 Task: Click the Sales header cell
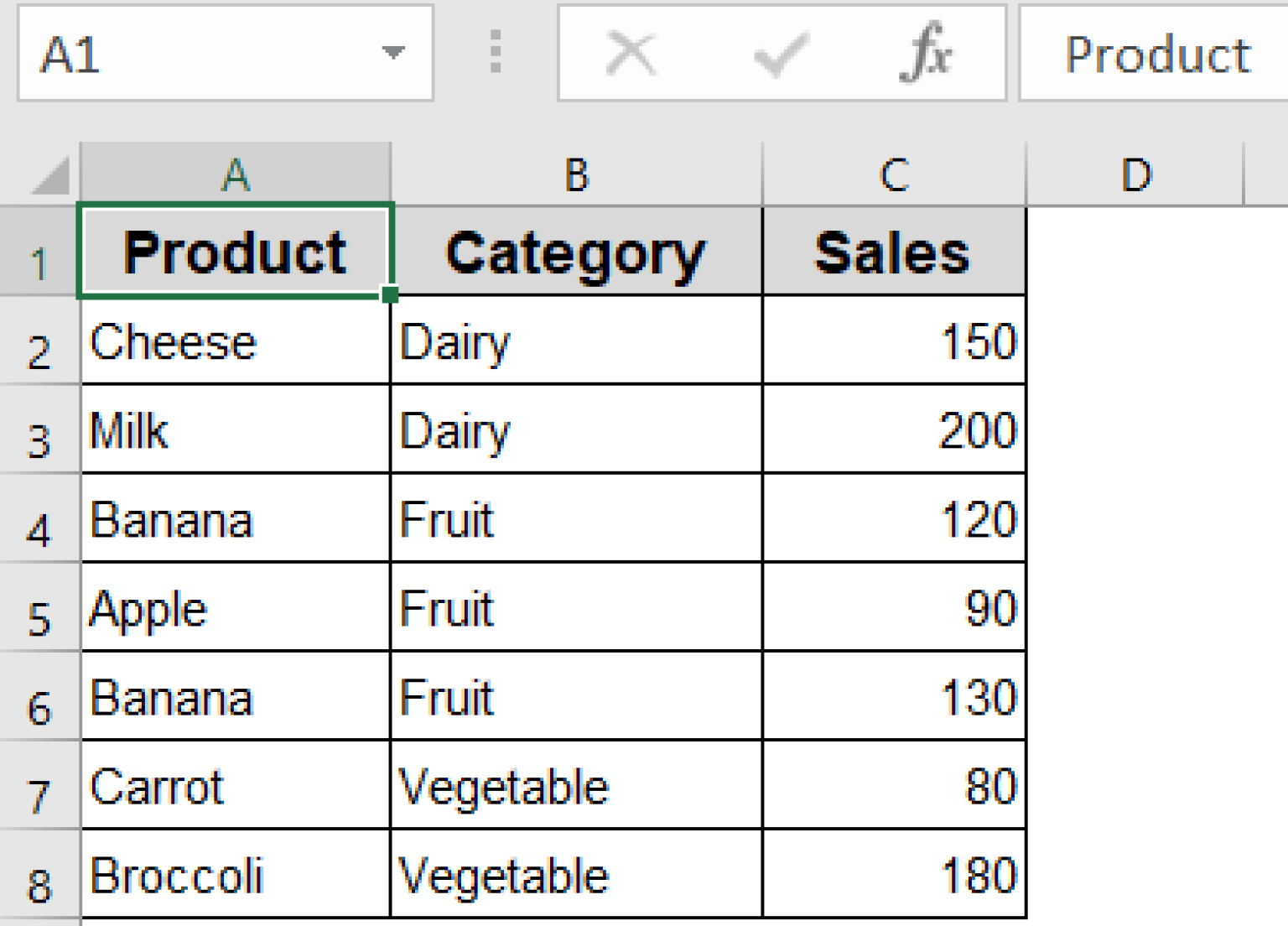pos(893,252)
